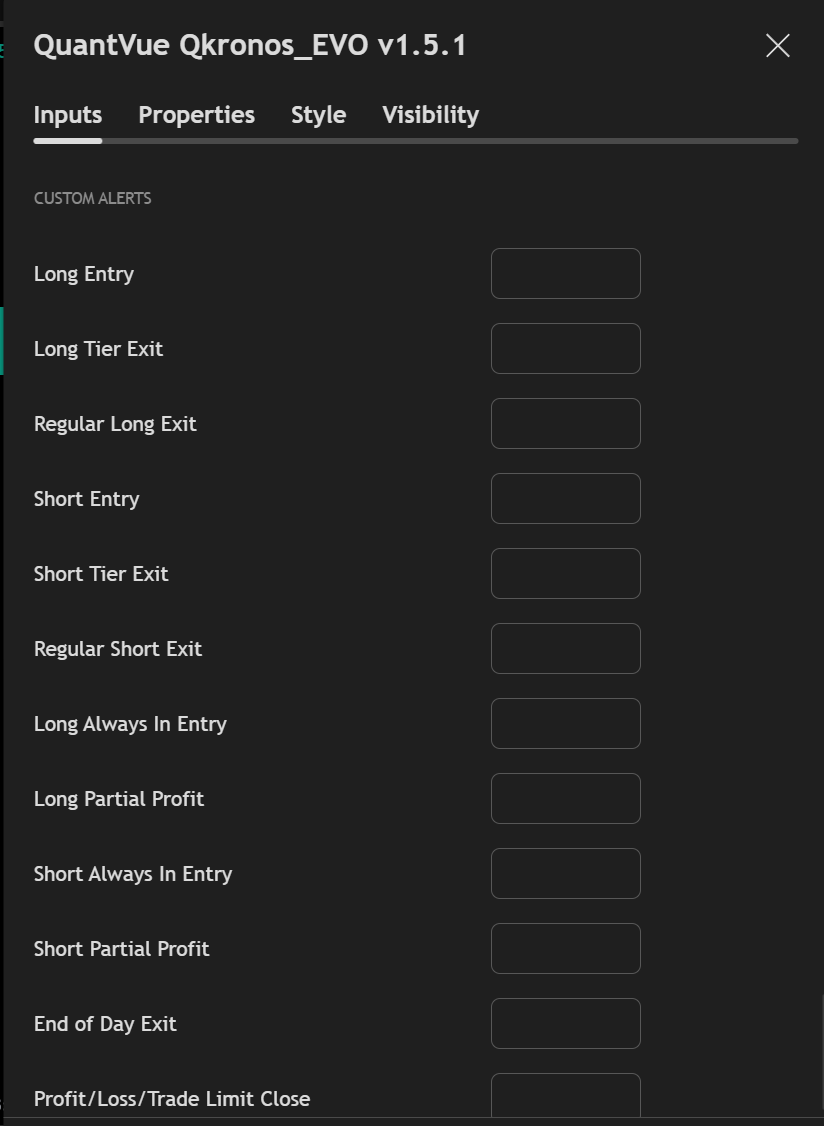Screen dimensions: 824x1126
Task: Click the QuantVue Qkronos_EVO v1.5.1 dialog title
Action: click(x=250, y=46)
